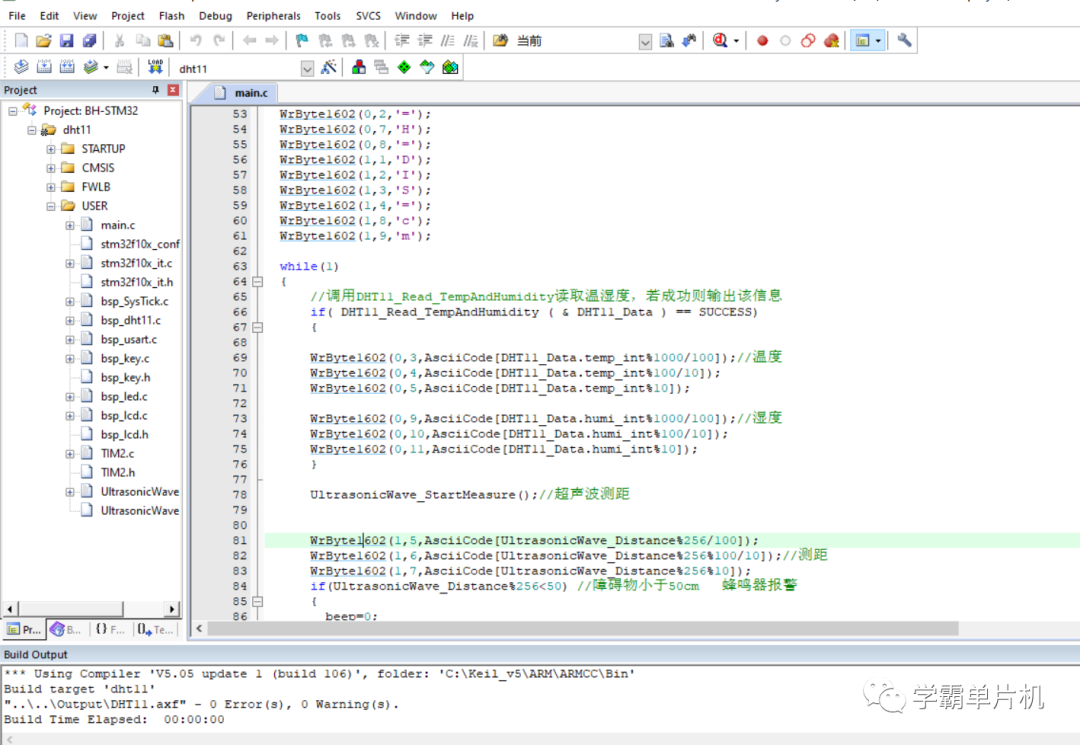Open Find in Files
The image size is (1080, 745).
click(x=501, y=41)
